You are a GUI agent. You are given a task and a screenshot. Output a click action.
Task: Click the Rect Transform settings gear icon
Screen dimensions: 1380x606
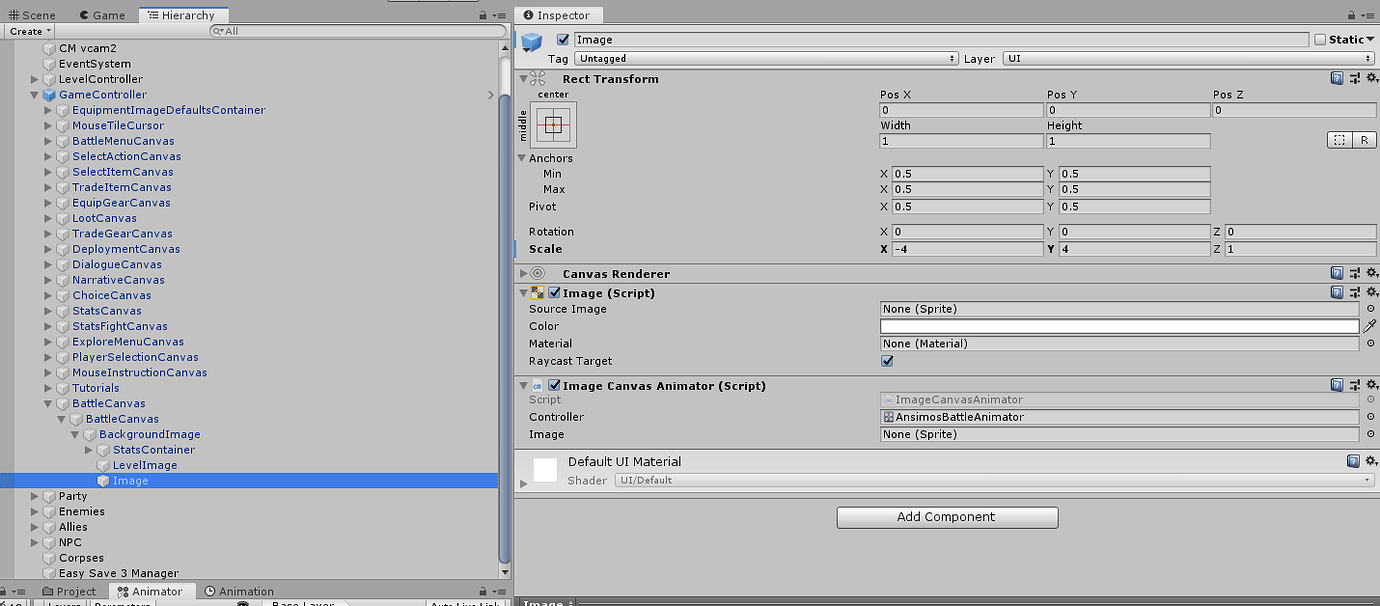(1372, 78)
